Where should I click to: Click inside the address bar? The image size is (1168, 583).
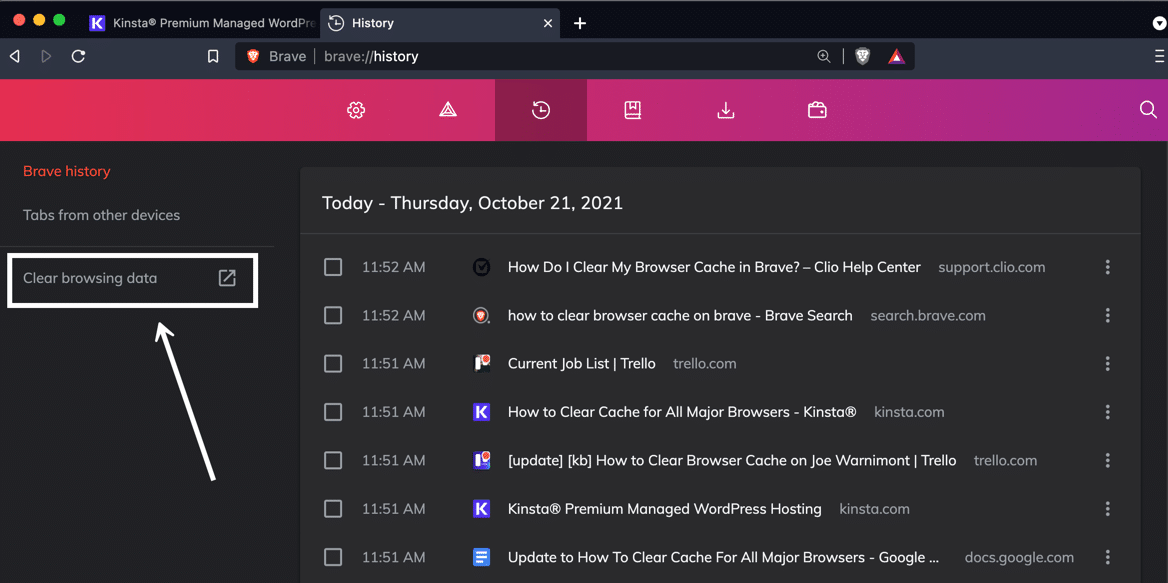[550, 56]
